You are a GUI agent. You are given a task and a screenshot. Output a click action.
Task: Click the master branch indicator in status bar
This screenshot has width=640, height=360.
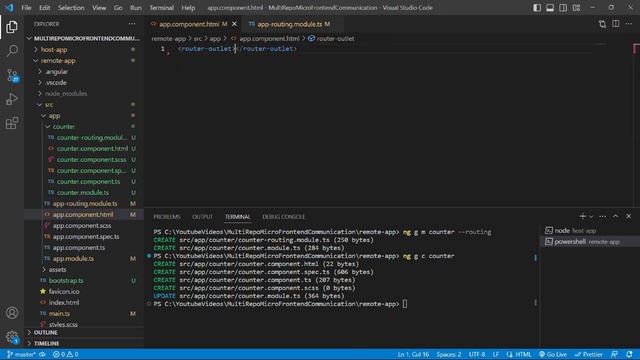pyautogui.click(x=21, y=354)
